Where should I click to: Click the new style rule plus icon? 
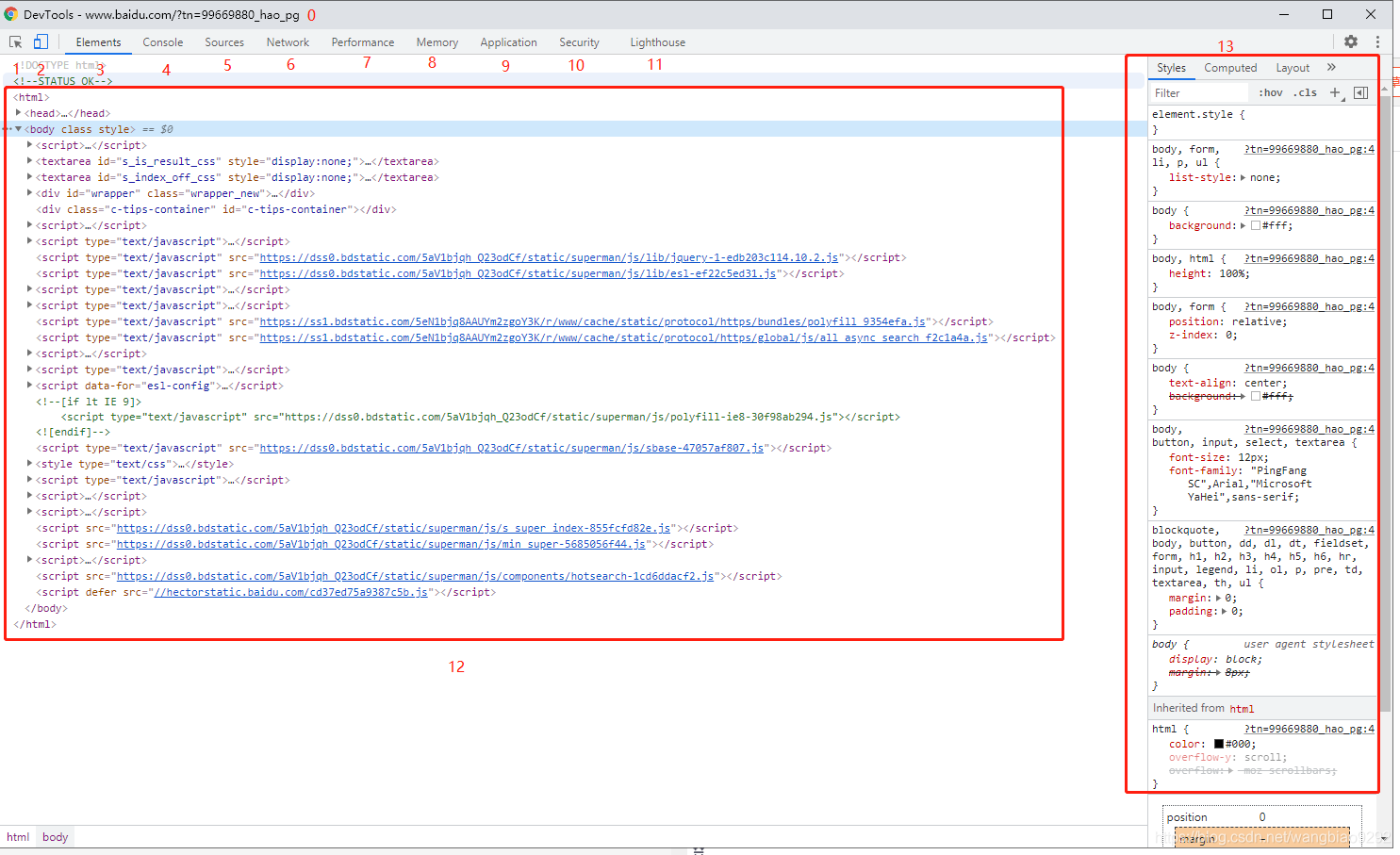[1335, 92]
